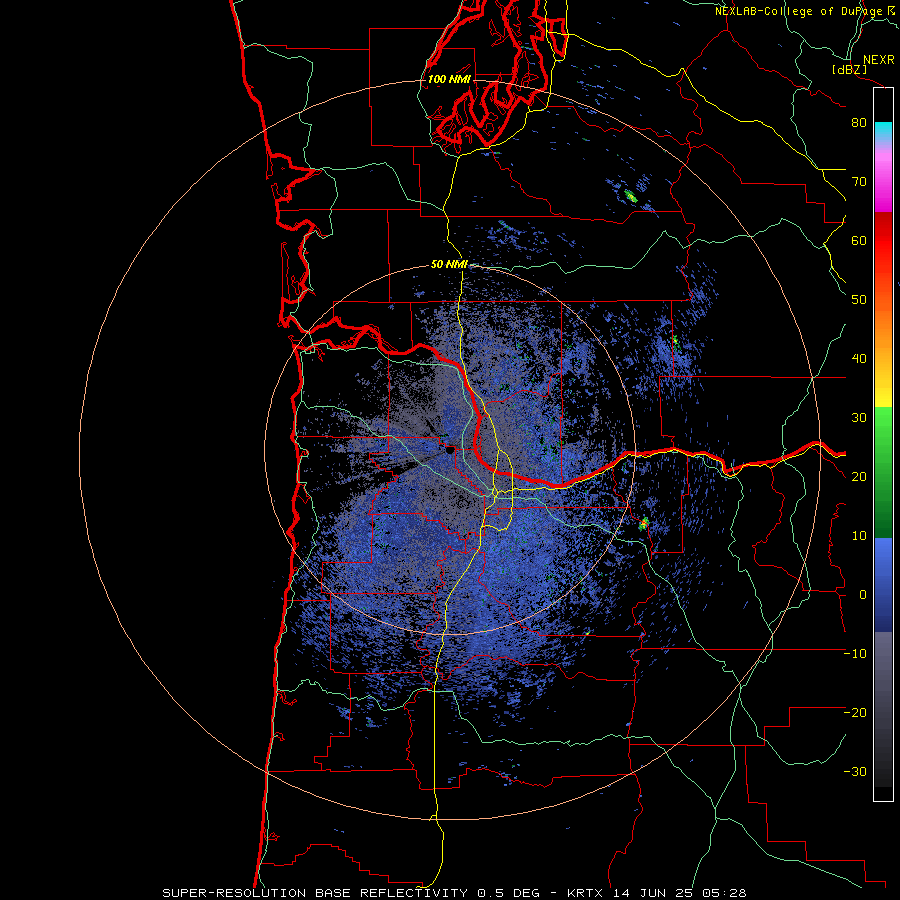Click the -20 label on the dBZ scale
The width and height of the screenshot is (900, 900).
(855, 713)
